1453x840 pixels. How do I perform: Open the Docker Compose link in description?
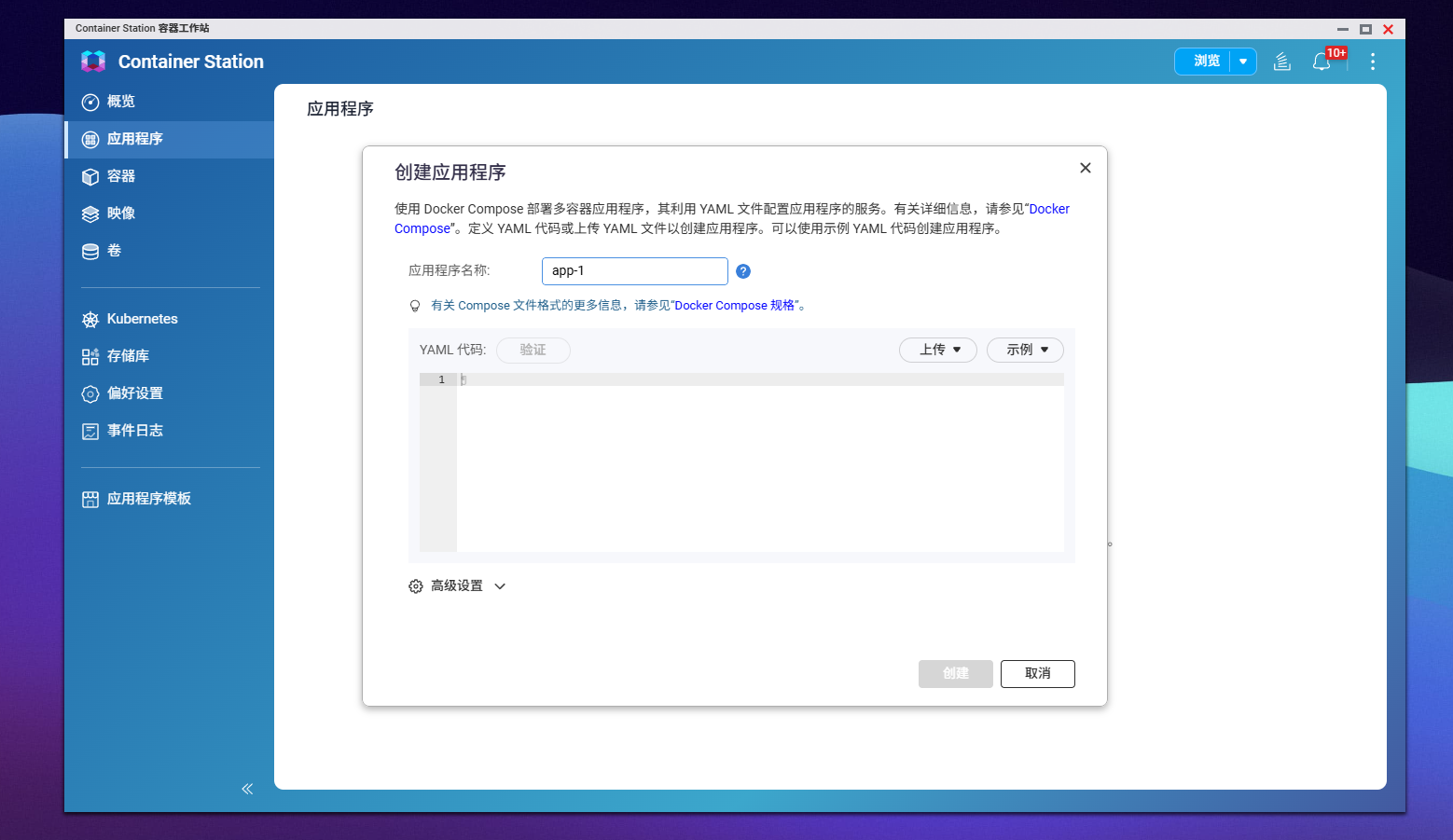[1049, 209]
